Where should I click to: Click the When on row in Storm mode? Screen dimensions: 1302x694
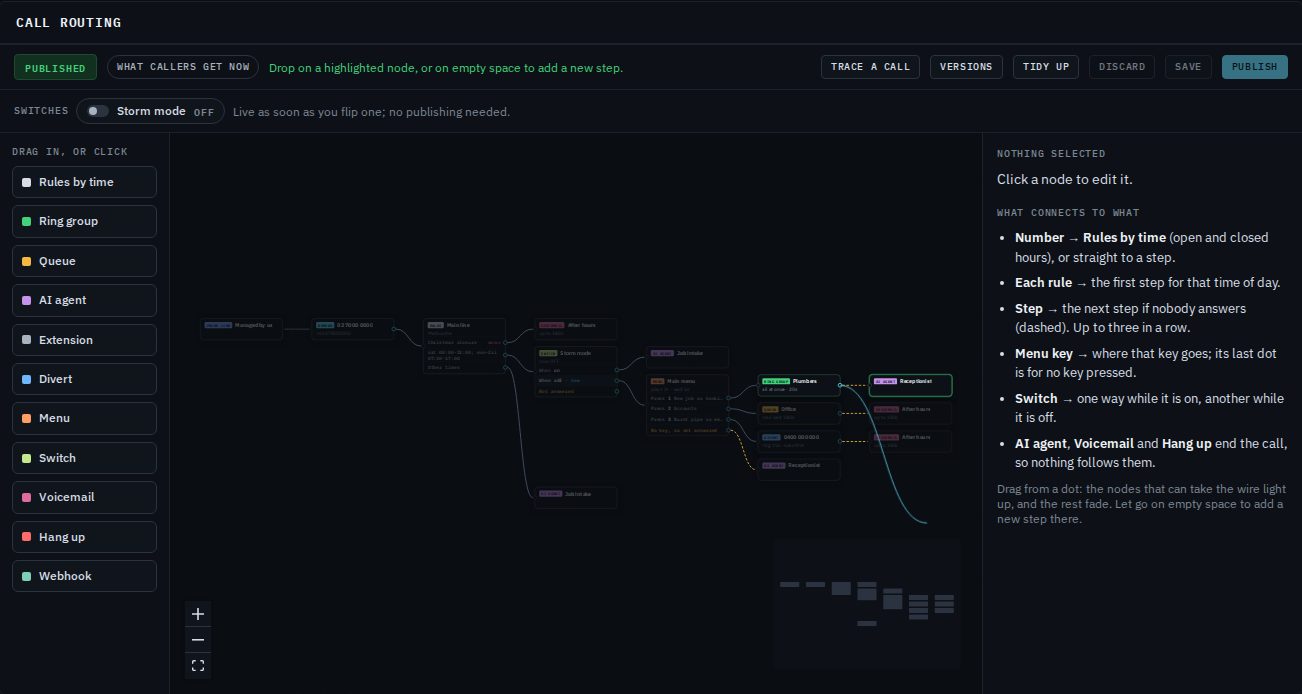pyautogui.click(x=576, y=370)
